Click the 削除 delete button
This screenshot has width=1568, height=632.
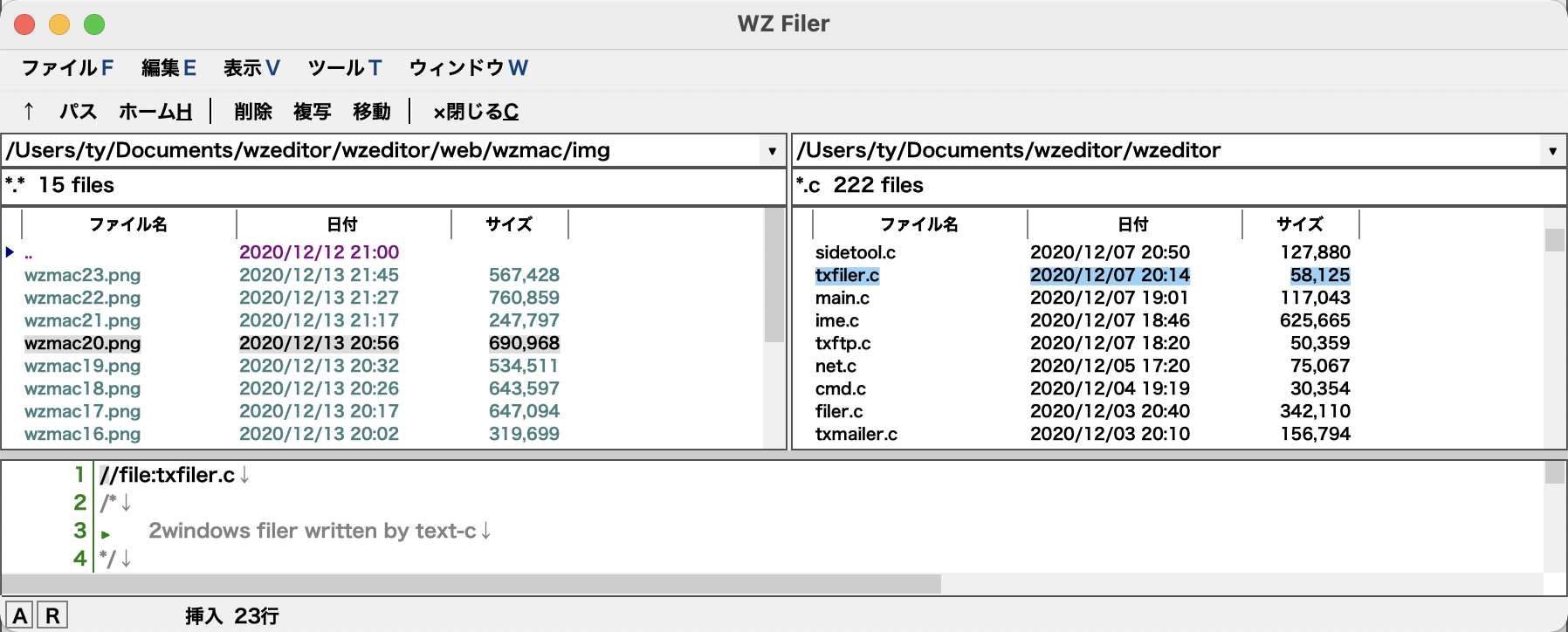[x=253, y=112]
